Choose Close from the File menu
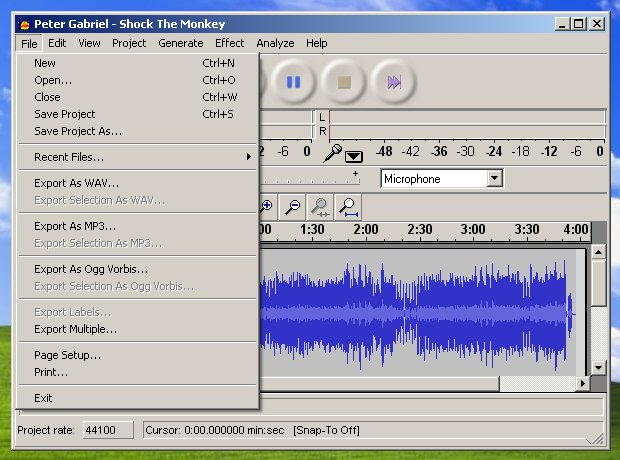The width and height of the screenshot is (620, 460). tap(138, 97)
